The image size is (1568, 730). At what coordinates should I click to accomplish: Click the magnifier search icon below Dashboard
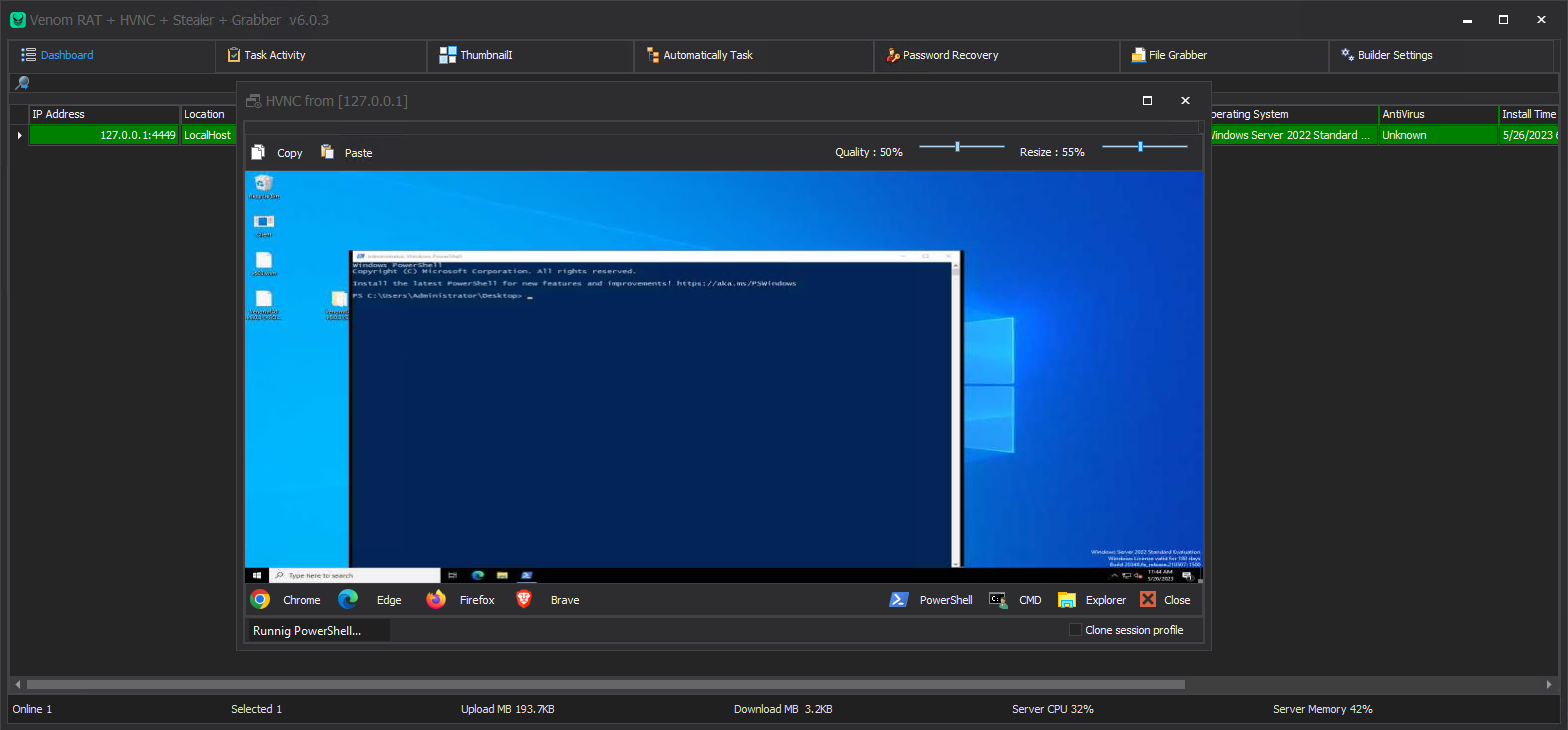coord(22,83)
